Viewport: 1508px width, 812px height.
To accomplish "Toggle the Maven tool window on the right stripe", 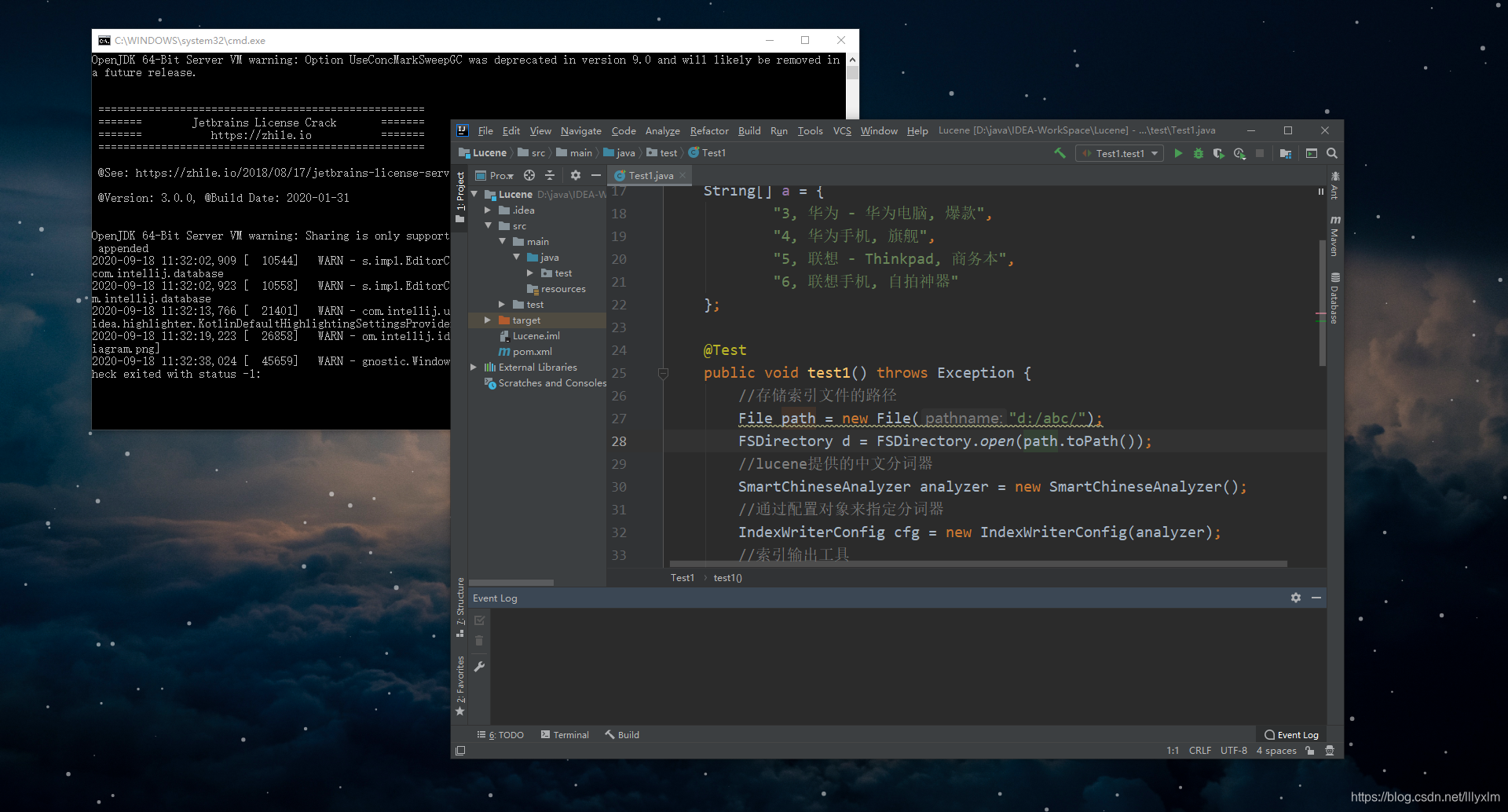I will [x=1334, y=236].
